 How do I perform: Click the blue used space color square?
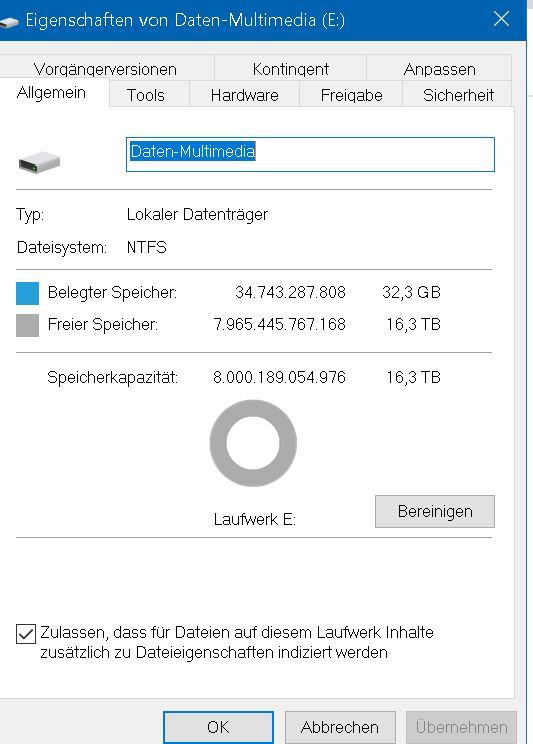(28, 293)
